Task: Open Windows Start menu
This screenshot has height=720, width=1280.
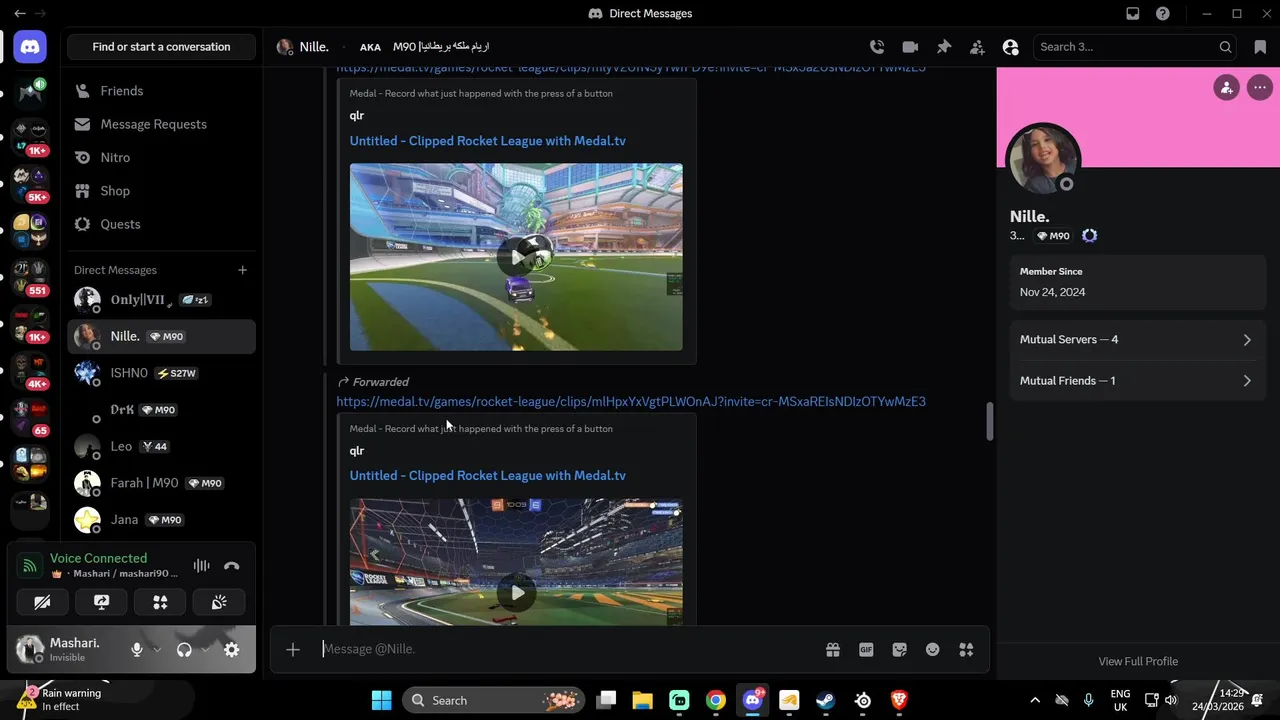Action: click(x=382, y=700)
